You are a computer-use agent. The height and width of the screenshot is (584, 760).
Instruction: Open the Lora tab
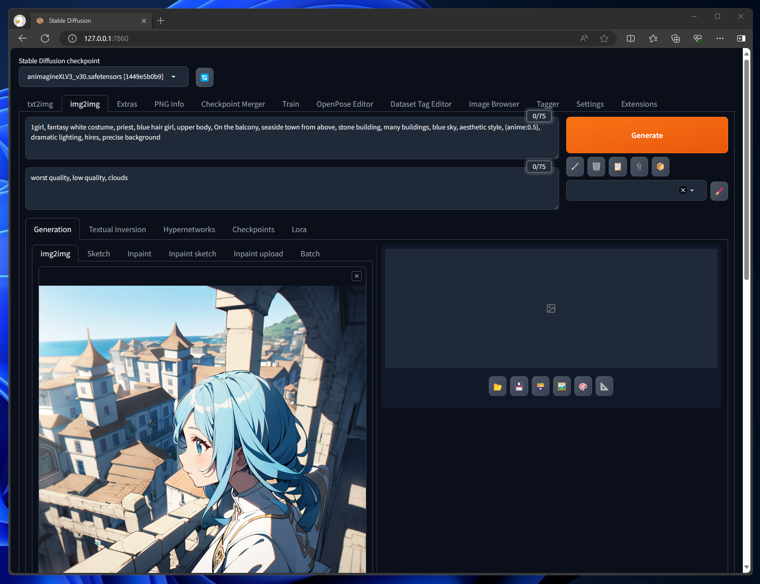pos(299,230)
